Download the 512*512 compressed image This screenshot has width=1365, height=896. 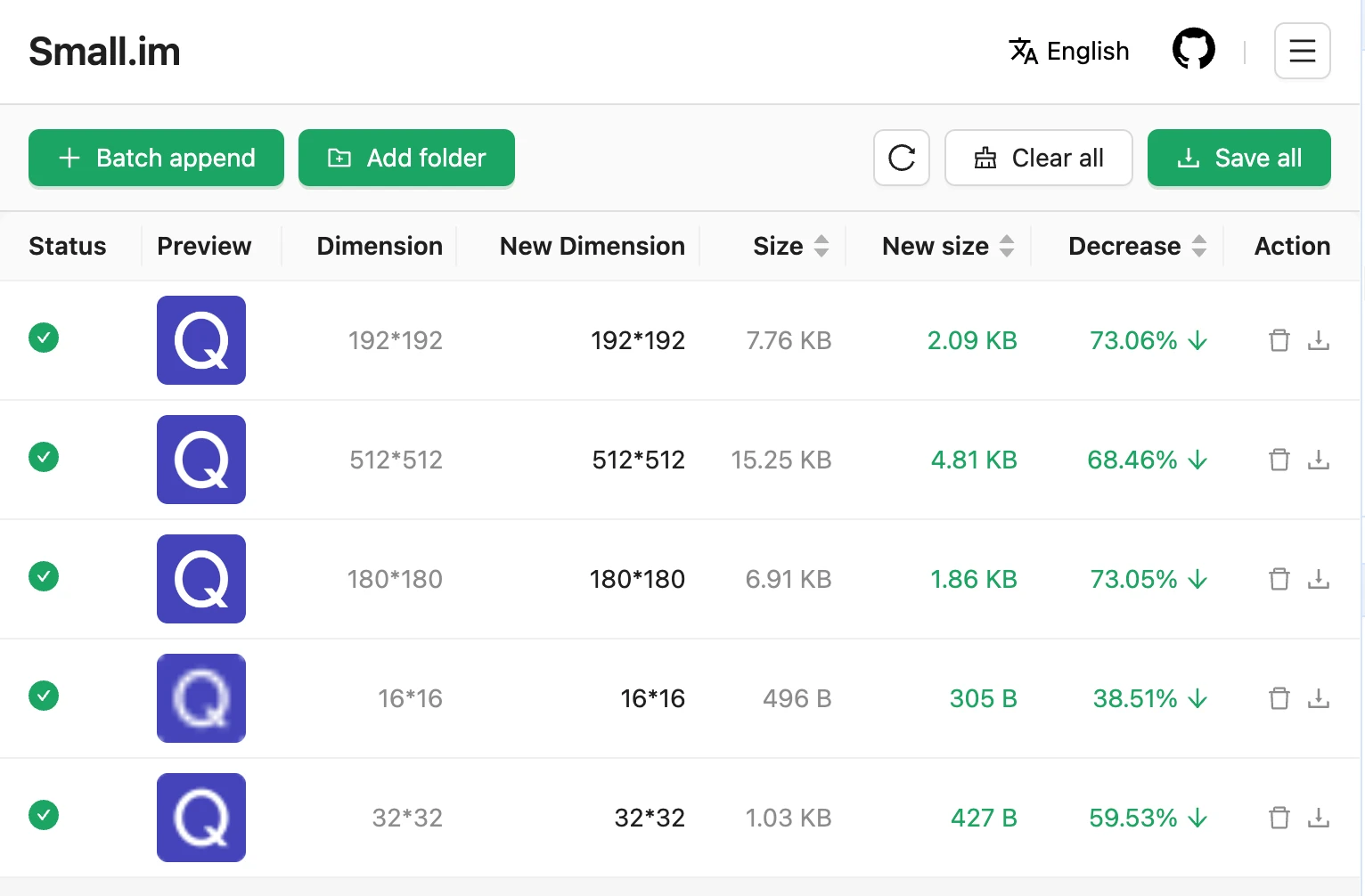(1318, 460)
